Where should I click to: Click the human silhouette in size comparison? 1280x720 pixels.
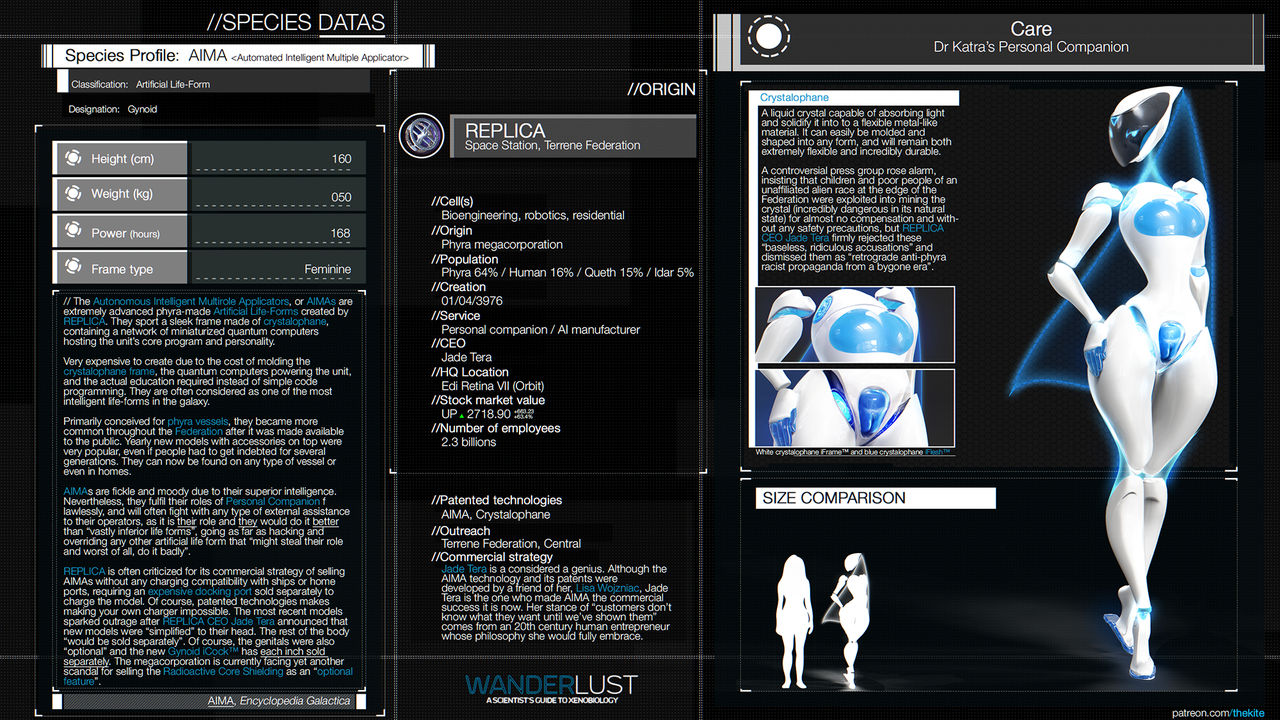(x=795, y=613)
